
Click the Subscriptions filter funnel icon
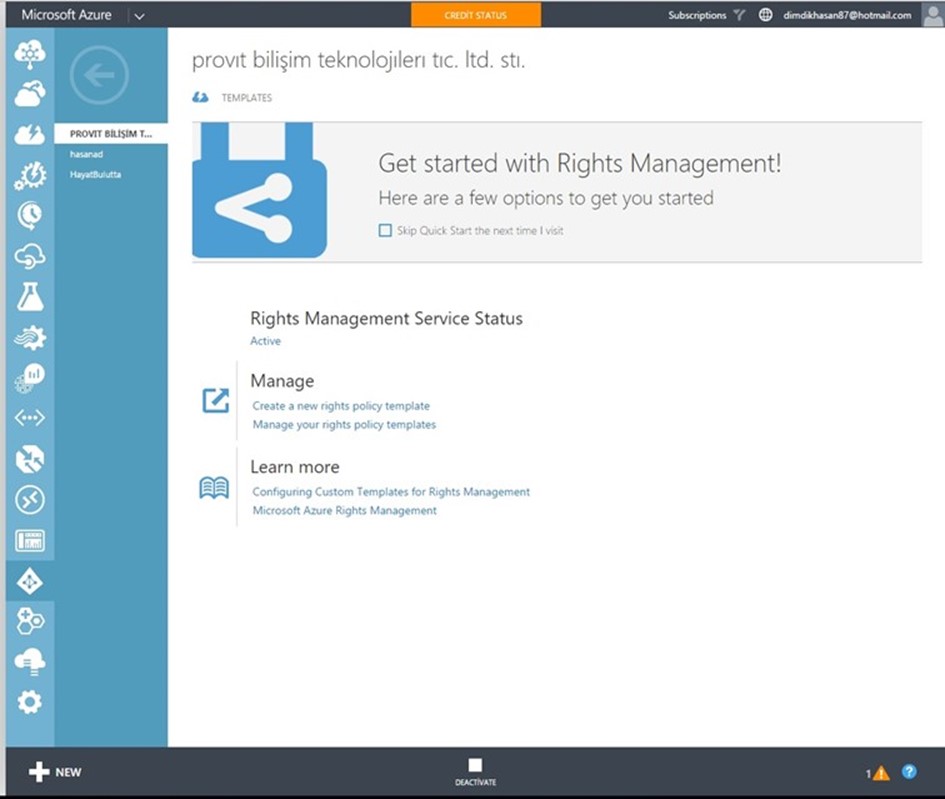click(x=739, y=15)
